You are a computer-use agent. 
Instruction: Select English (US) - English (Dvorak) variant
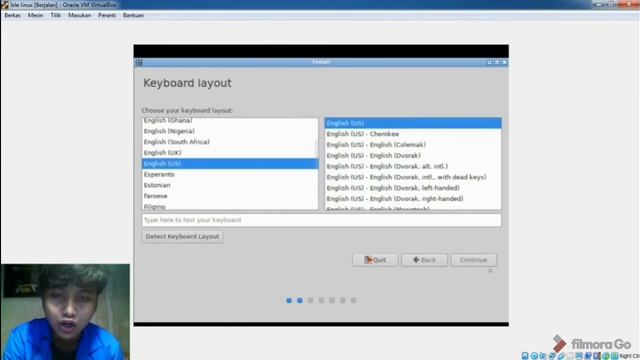(413, 156)
